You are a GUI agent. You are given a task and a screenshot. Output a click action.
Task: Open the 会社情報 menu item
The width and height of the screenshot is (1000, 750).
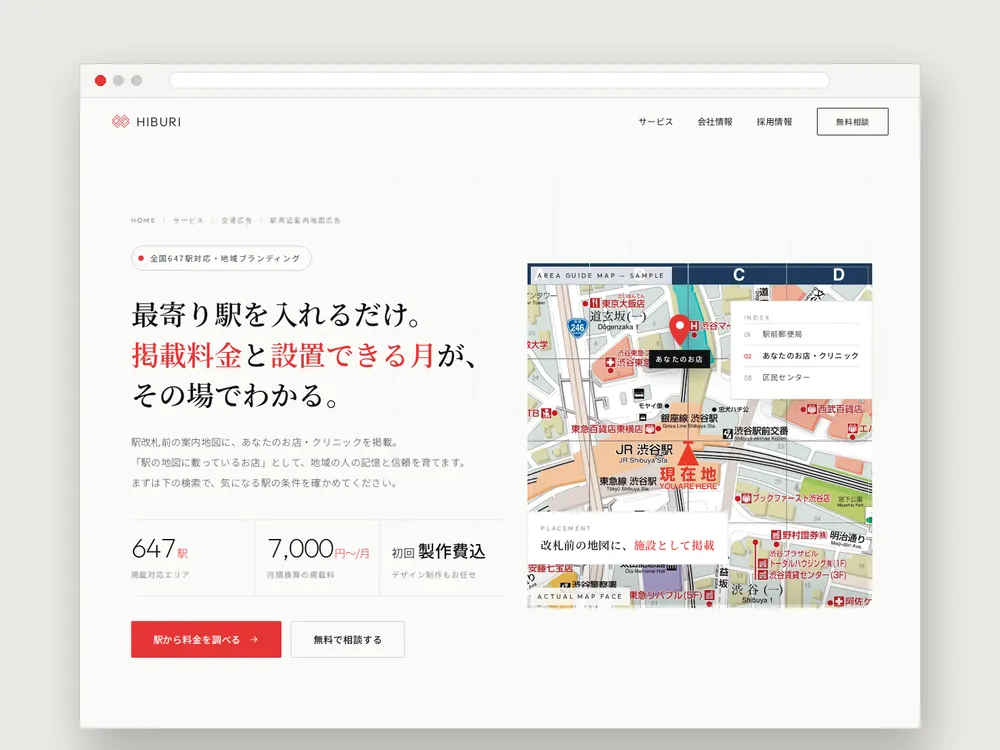pos(715,121)
